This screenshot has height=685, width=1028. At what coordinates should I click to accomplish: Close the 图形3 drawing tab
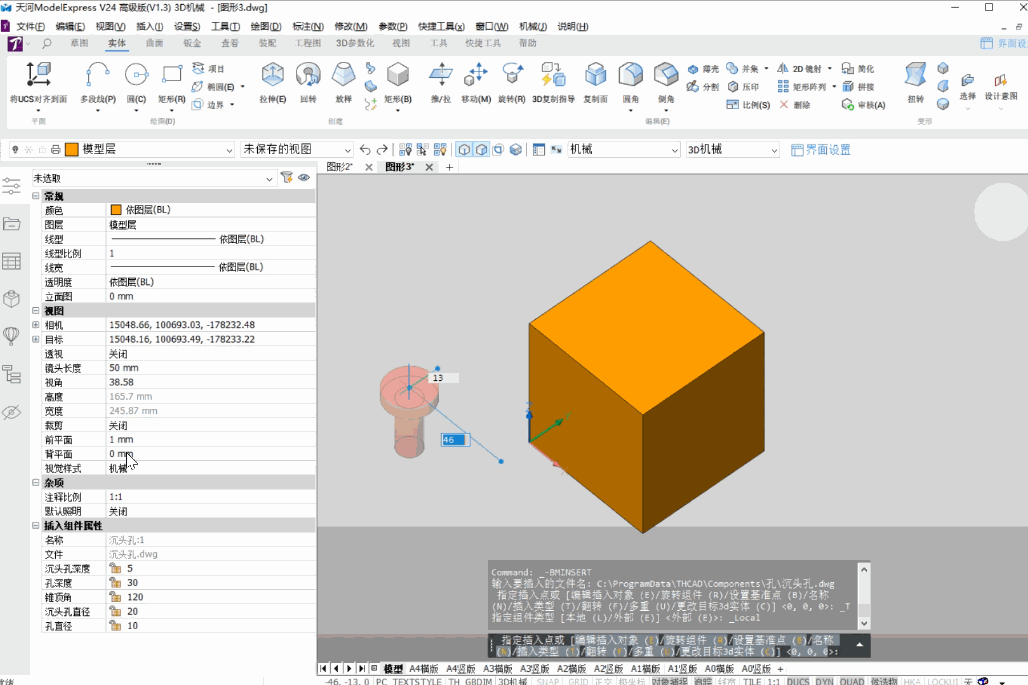[x=429, y=167]
